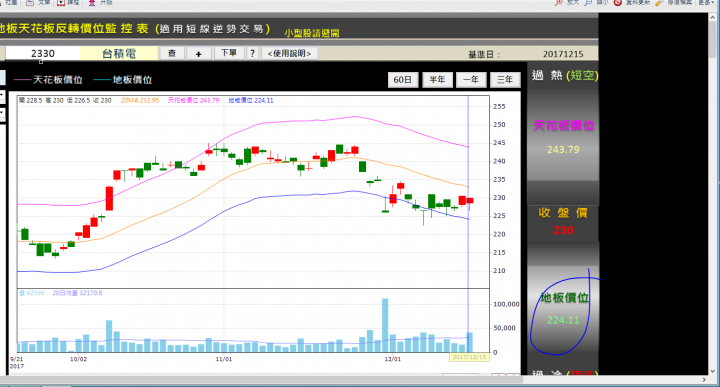Click the horizontal scrollbar right arrow
The image size is (720, 387).
pos(704,380)
